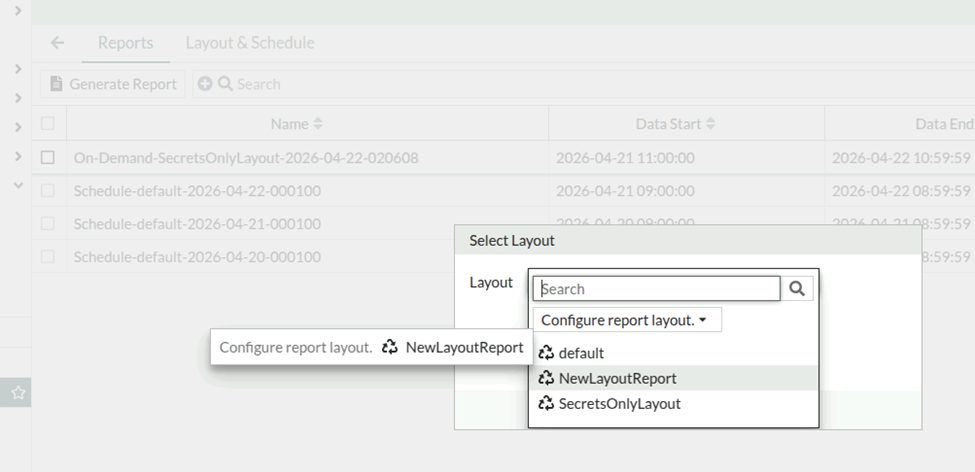
Task: Select the default layout option
Action: coord(673,353)
